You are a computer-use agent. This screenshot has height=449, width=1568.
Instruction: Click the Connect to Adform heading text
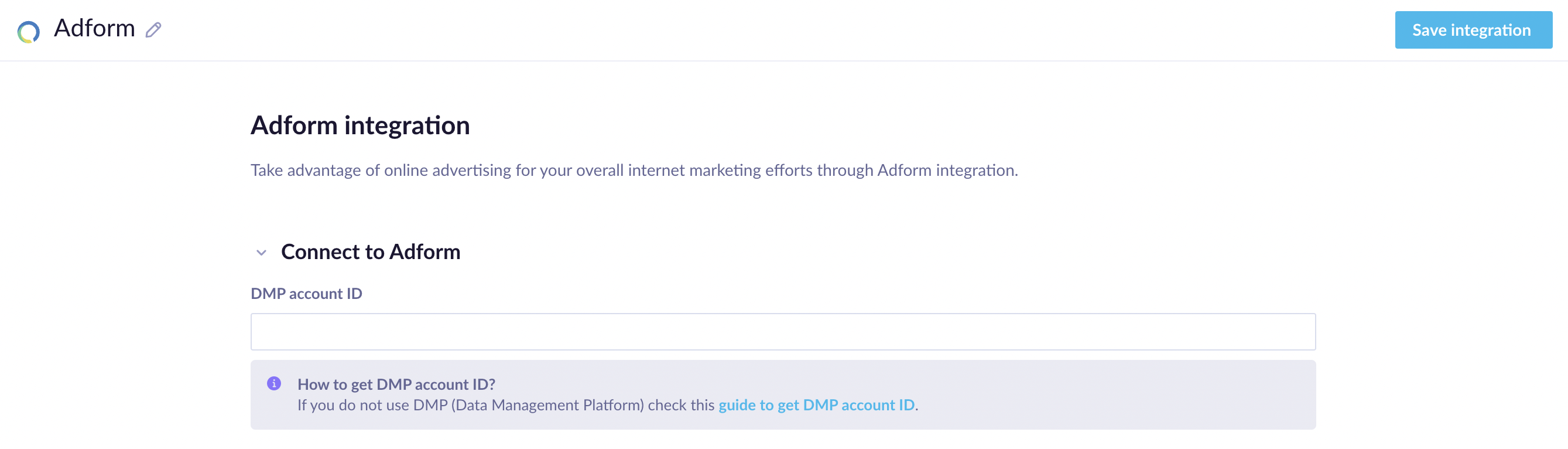pos(371,251)
